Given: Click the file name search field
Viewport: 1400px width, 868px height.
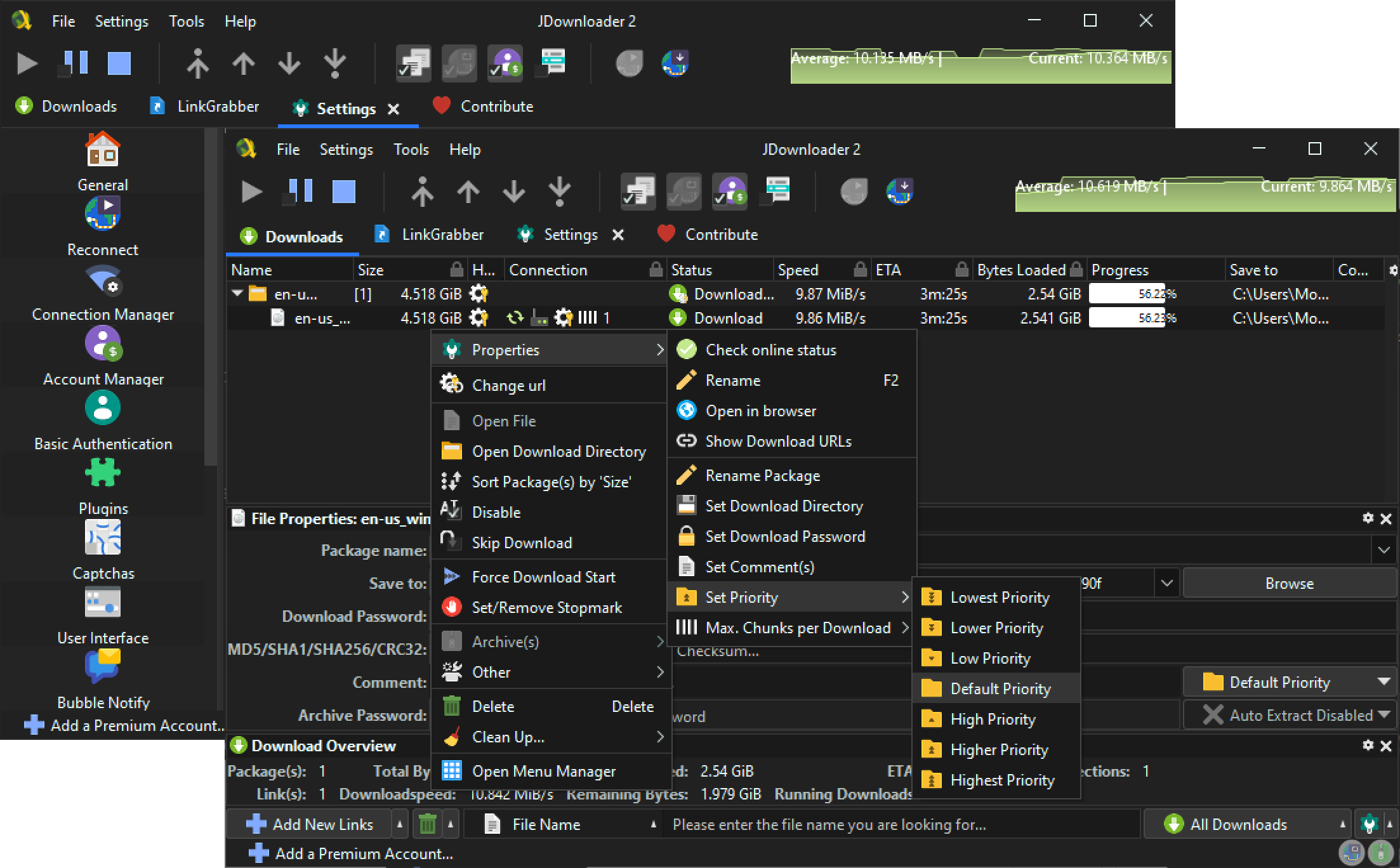Looking at the screenshot, I should (x=901, y=824).
